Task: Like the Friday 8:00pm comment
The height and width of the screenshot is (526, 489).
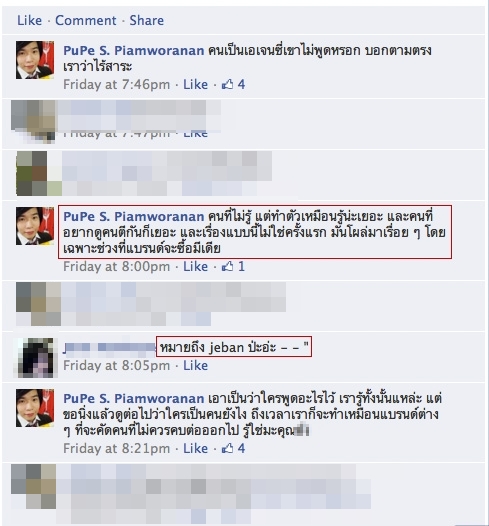Action: click(195, 266)
